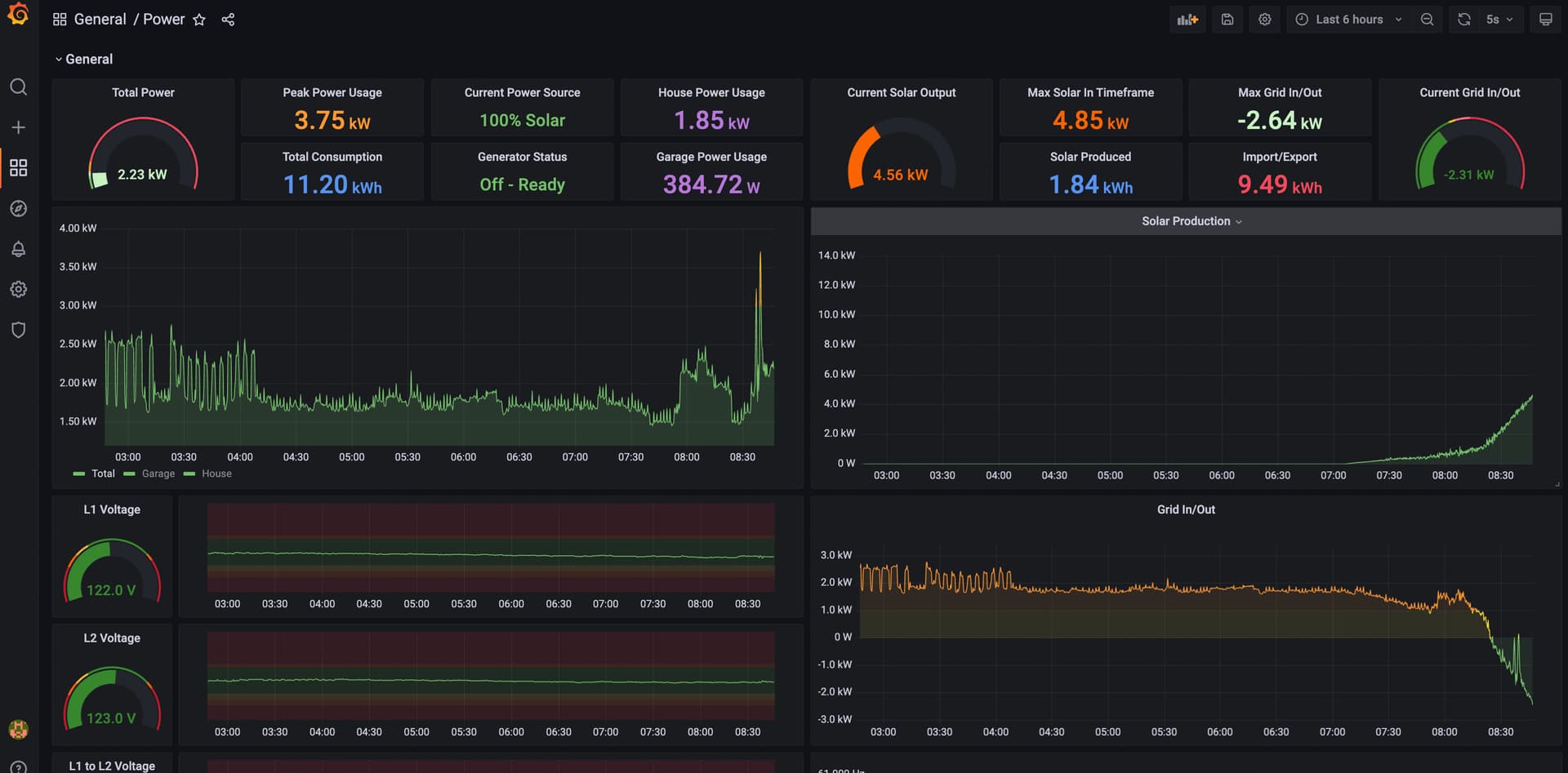Image resolution: width=1568 pixels, height=773 pixels.
Task: Open the Alerting bell icon
Action: pyautogui.click(x=19, y=249)
